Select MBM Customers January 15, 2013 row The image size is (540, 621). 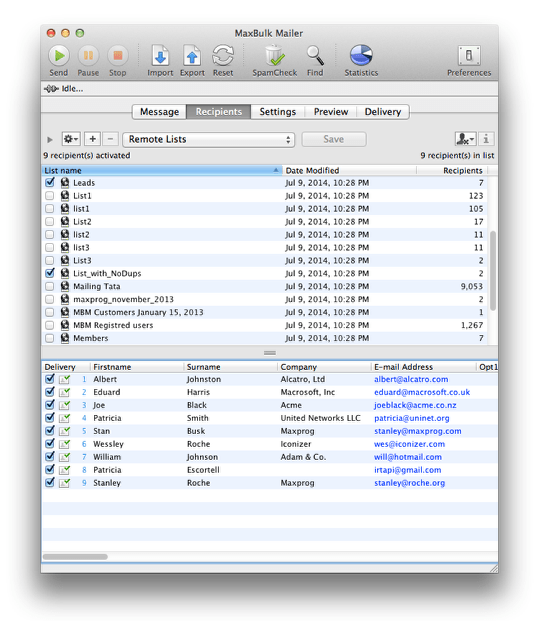coord(265,312)
